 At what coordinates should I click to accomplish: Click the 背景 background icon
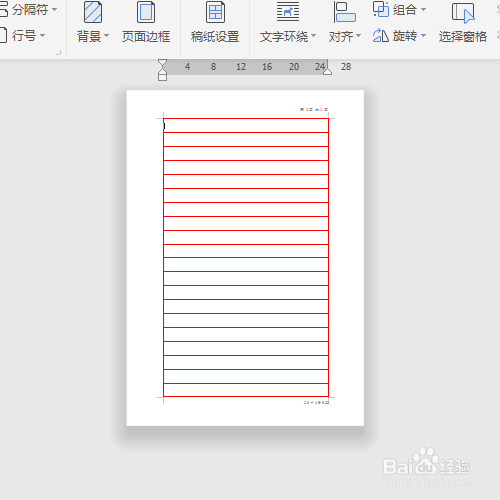pos(93,12)
